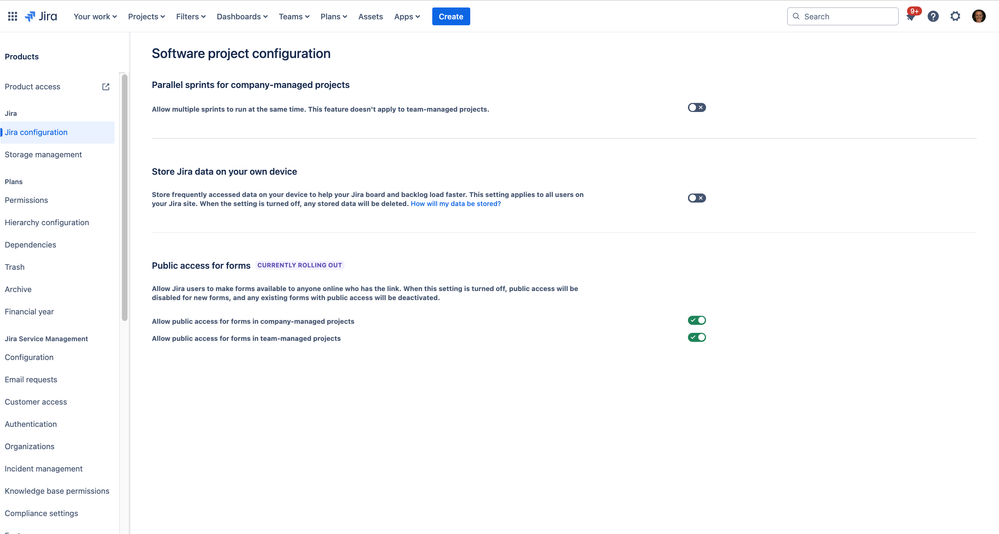Click the external link icon beside Product access
Screen dimensions: 999x534
[106, 87]
